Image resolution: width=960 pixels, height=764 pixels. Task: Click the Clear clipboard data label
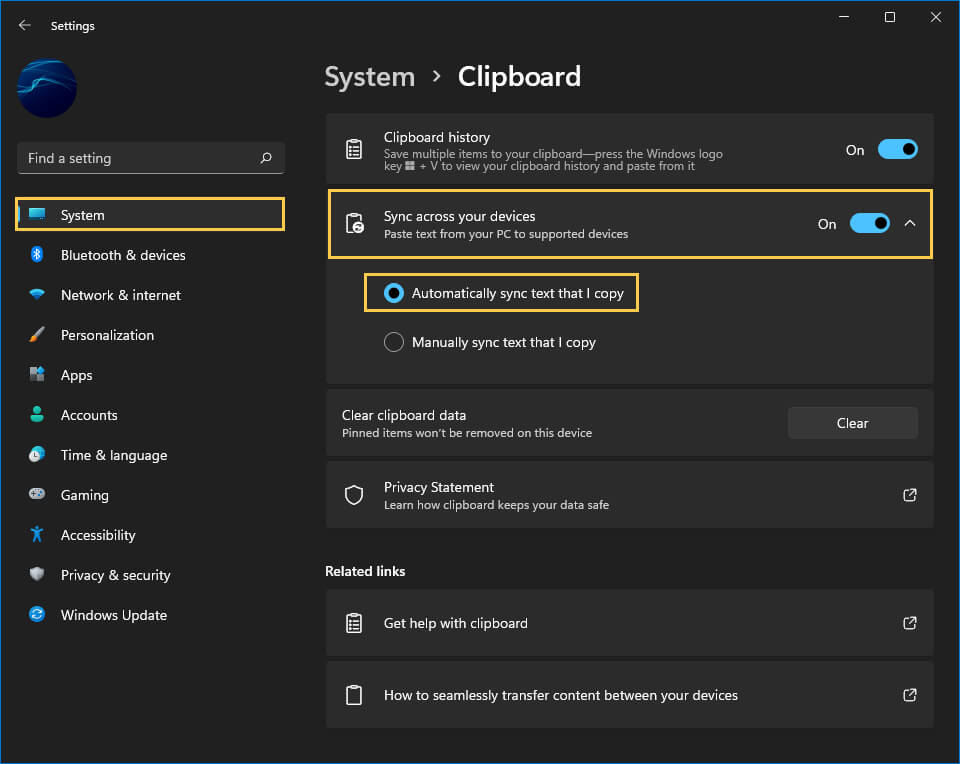pos(404,415)
